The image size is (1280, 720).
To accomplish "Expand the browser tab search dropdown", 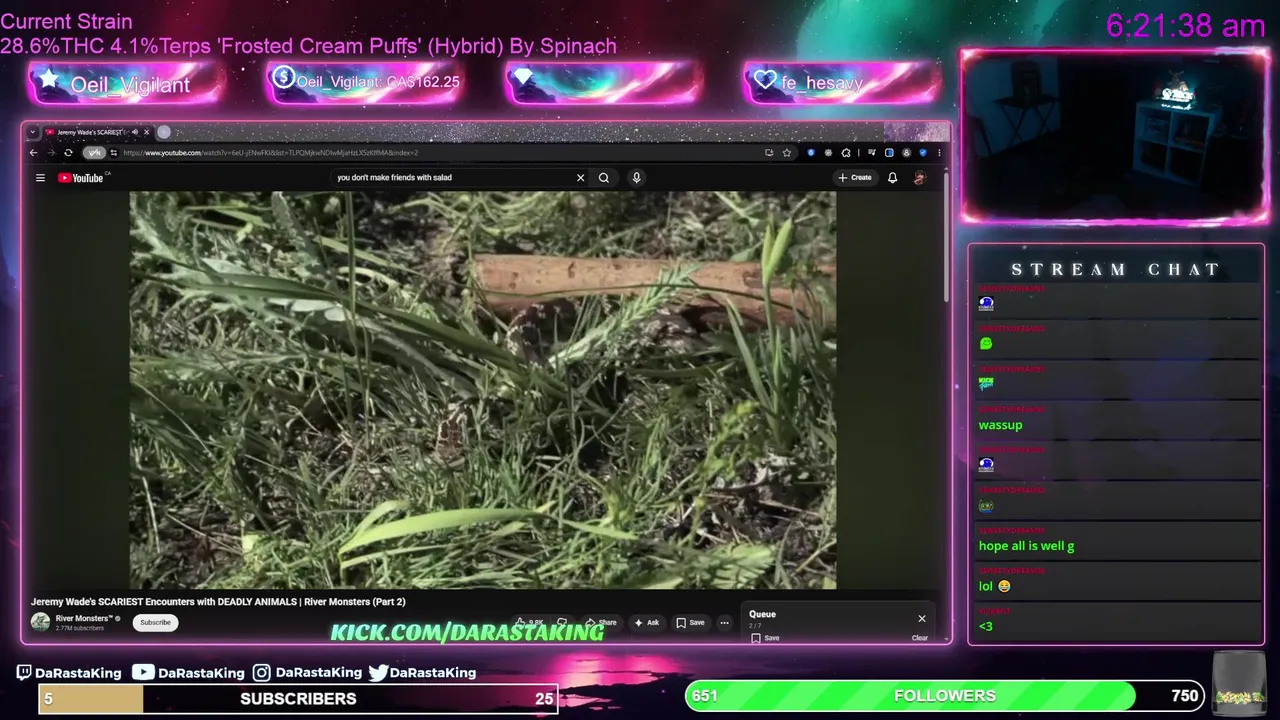I will [33, 132].
